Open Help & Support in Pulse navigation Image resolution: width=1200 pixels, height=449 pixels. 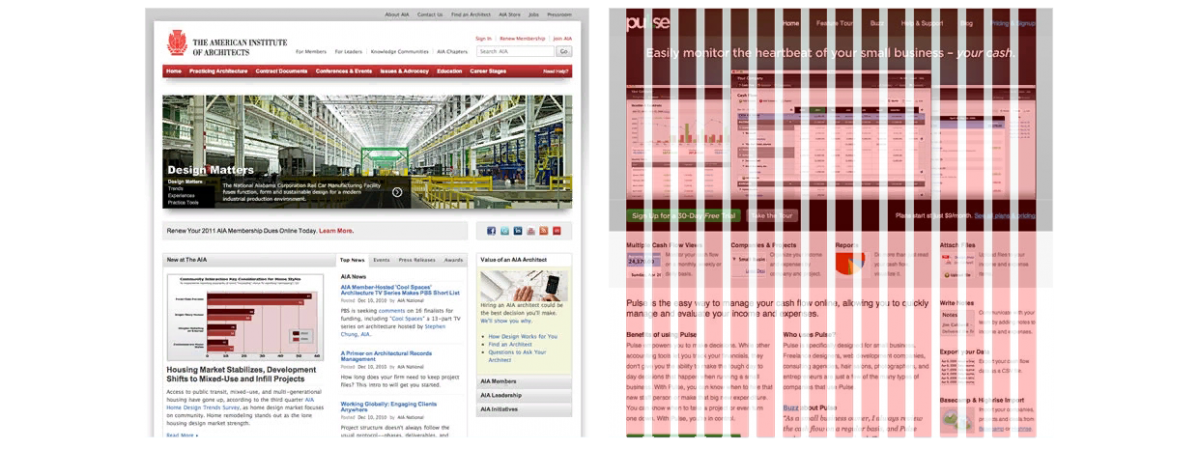point(922,22)
